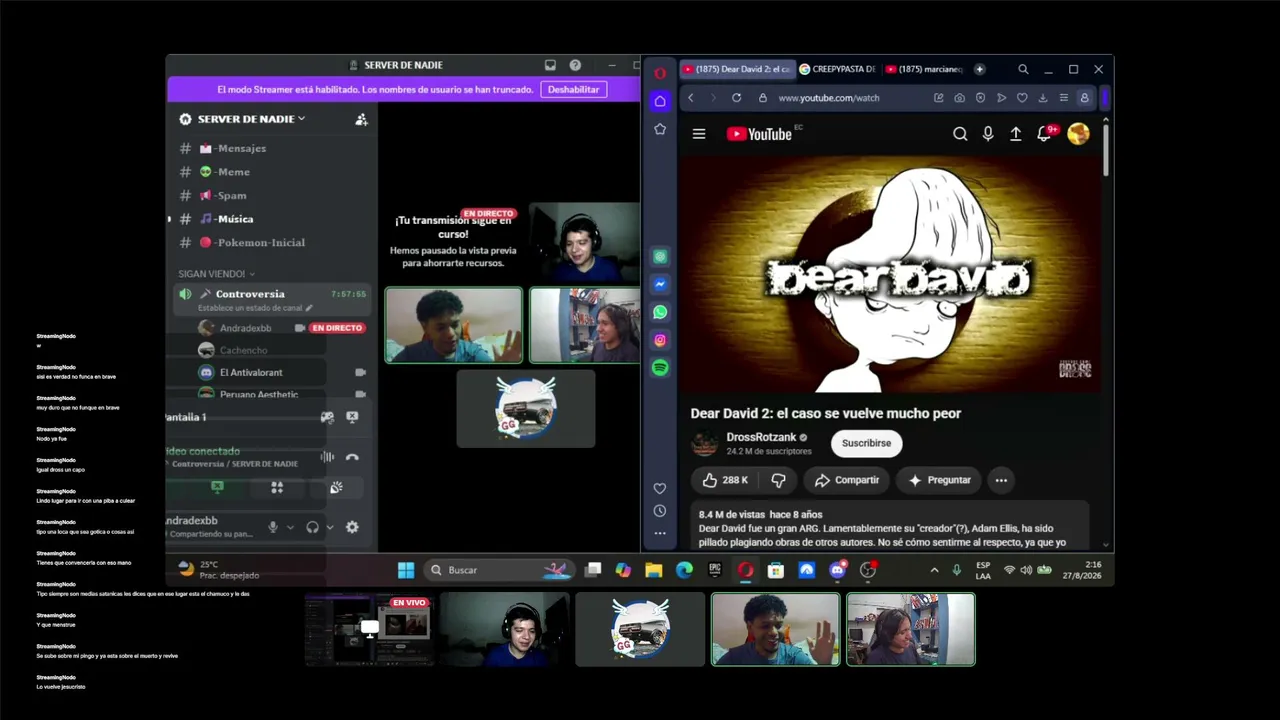The height and width of the screenshot is (720, 1280).
Task: Deafen audio with the headphones icon
Action: tap(313, 527)
